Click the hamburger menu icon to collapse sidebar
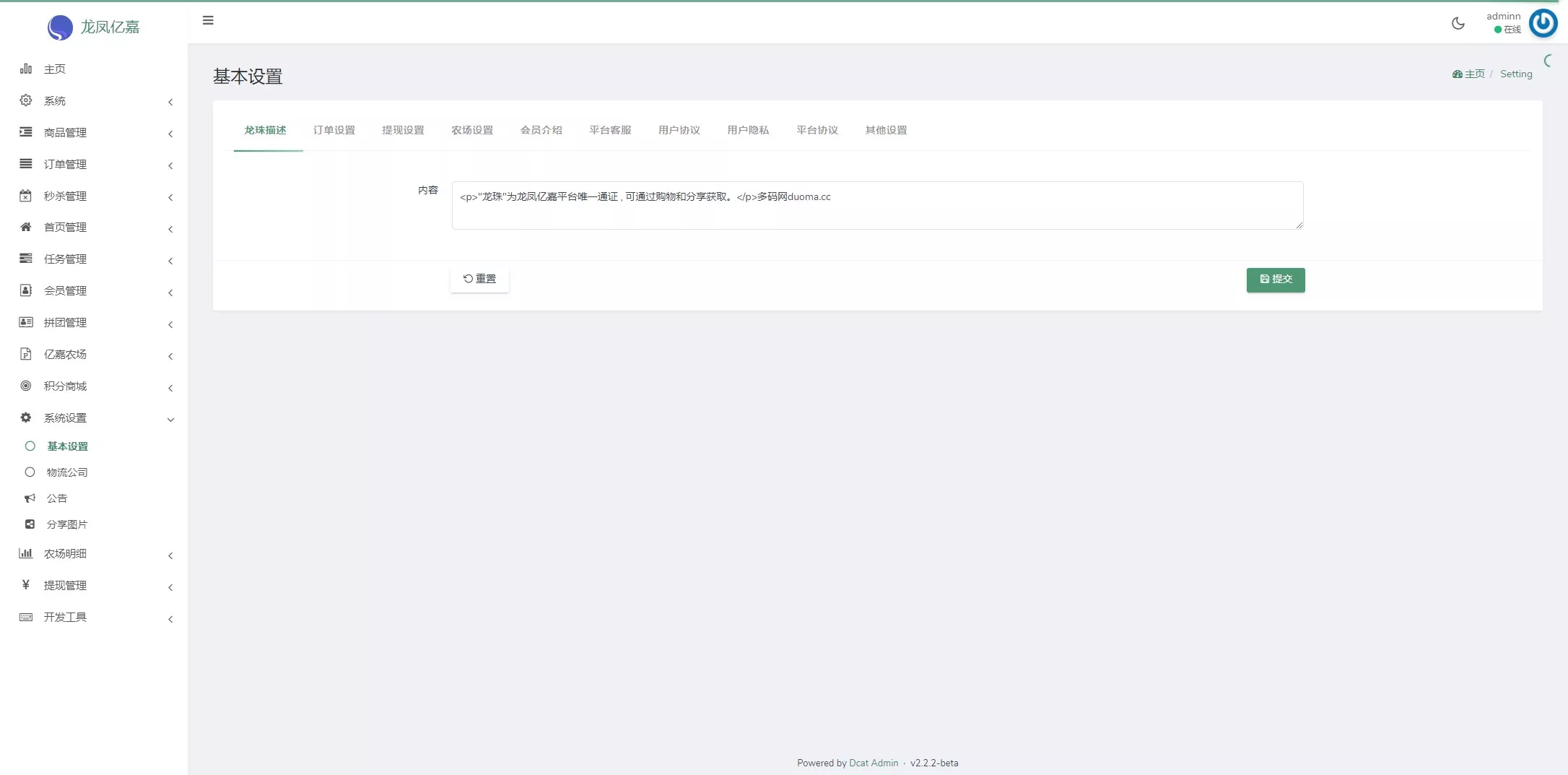Image resolution: width=1568 pixels, height=775 pixels. click(208, 21)
